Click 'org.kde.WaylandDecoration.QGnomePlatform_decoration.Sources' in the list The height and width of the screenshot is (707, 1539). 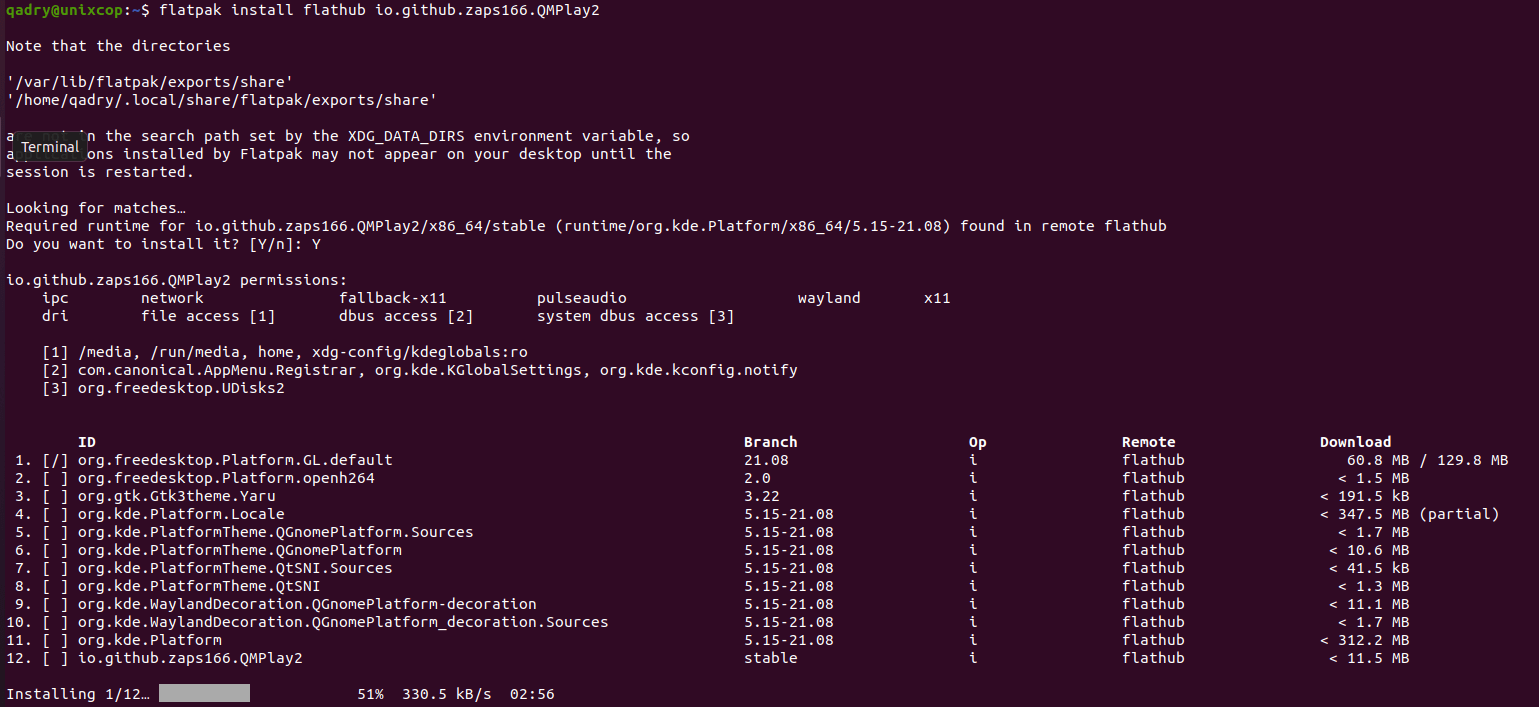point(343,622)
